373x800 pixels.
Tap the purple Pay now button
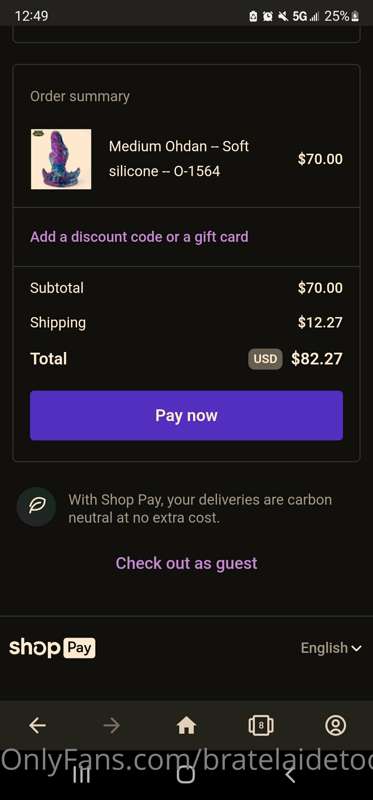click(186, 415)
